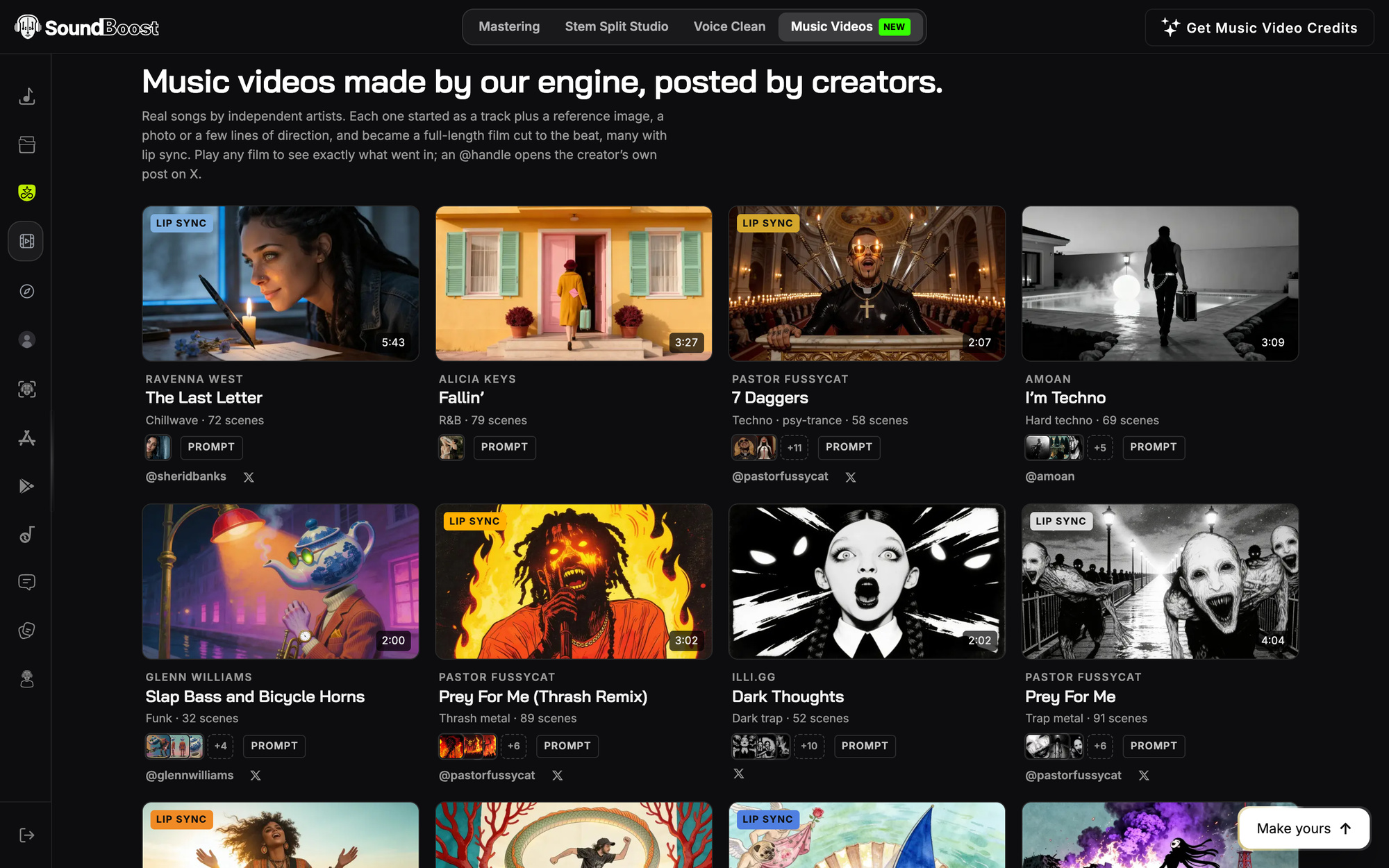Open X icon under Dark Thoughts card
The width and height of the screenshot is (1389, 868).
pyautogui.click(x=739, y=774)
